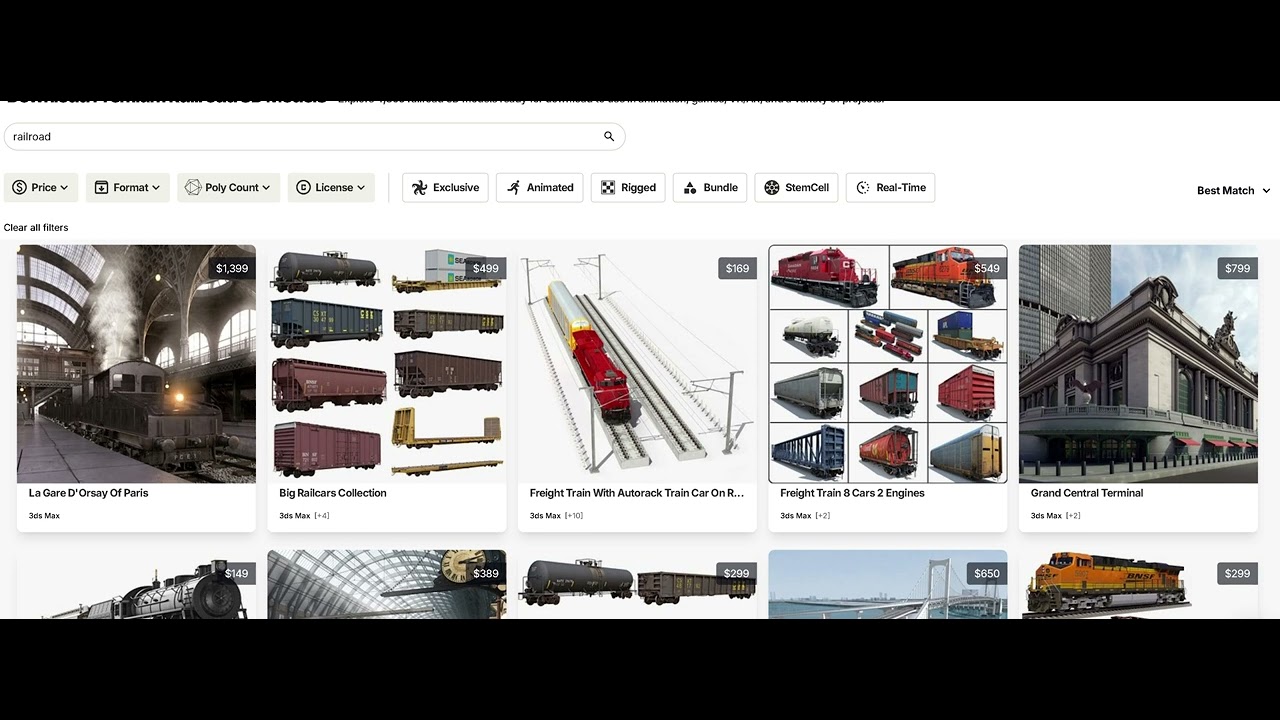Open the 8 Cars 2 Engines grid thumbnail
Screen dimensions: 1280x720
coord(888,364)
